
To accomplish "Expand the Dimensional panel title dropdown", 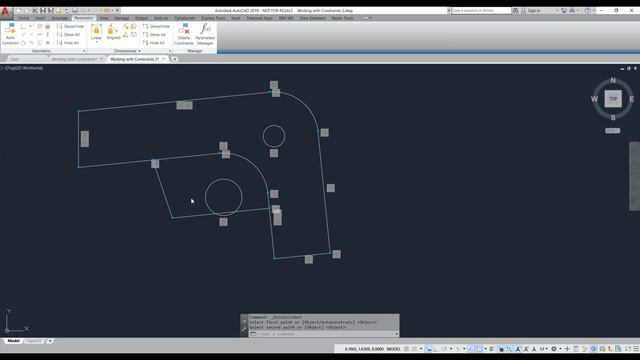I will [128, 51].
